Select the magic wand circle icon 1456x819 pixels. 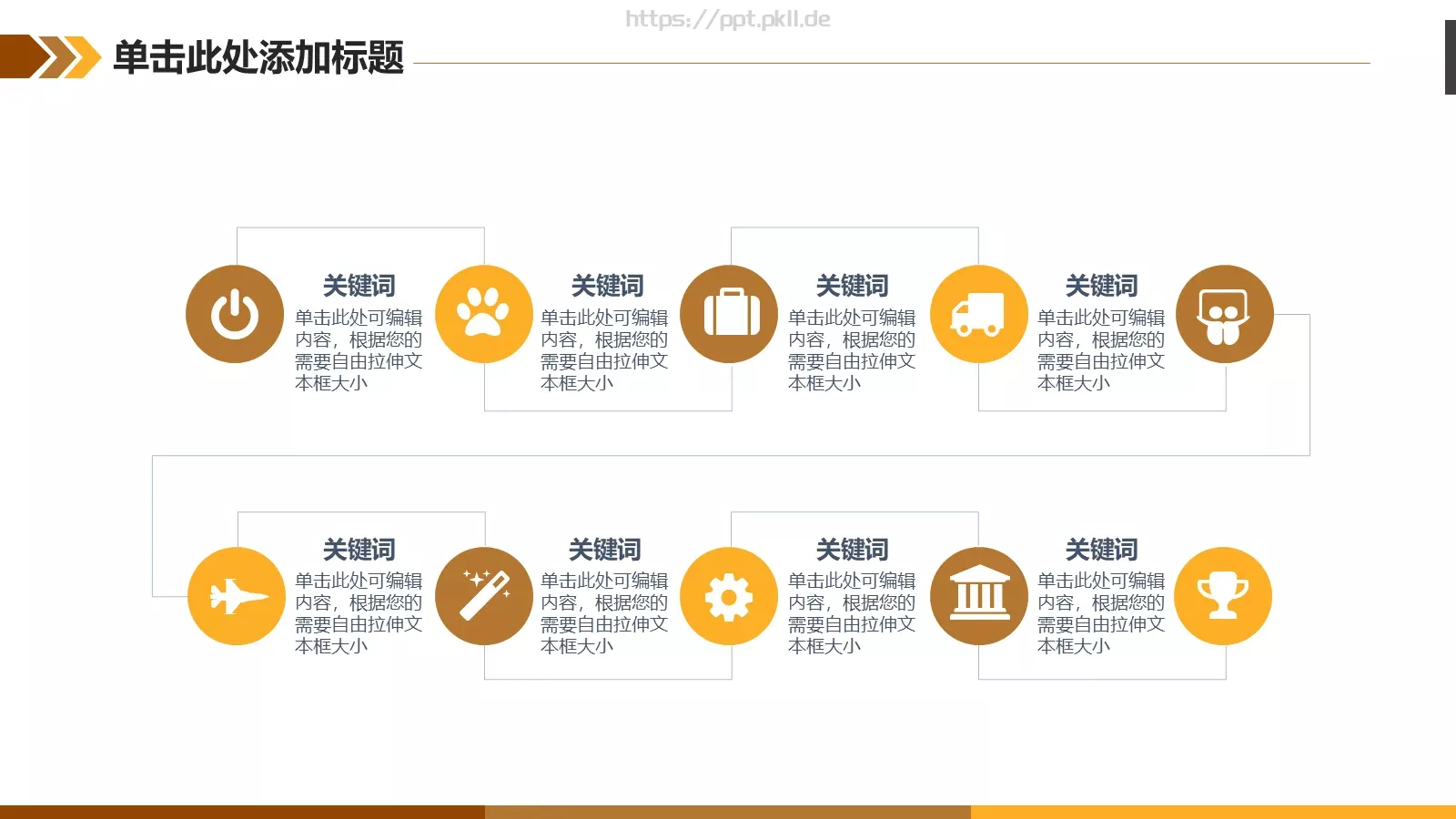[x=484, y=596]
